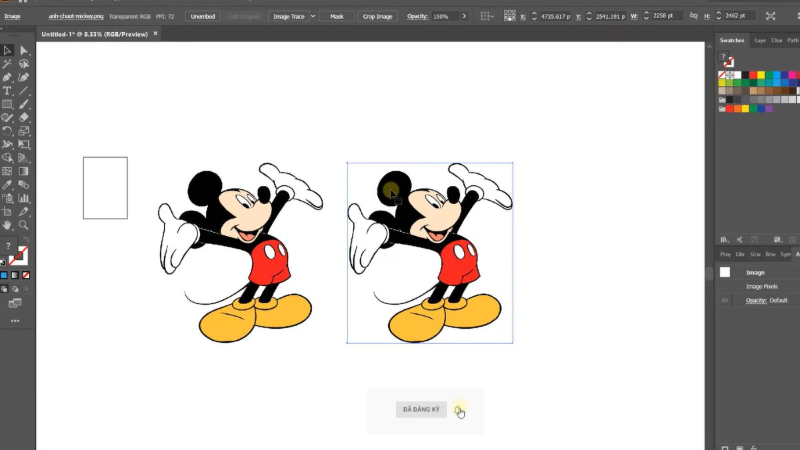Enable Draw Behind mode

[x=15, y=289]
